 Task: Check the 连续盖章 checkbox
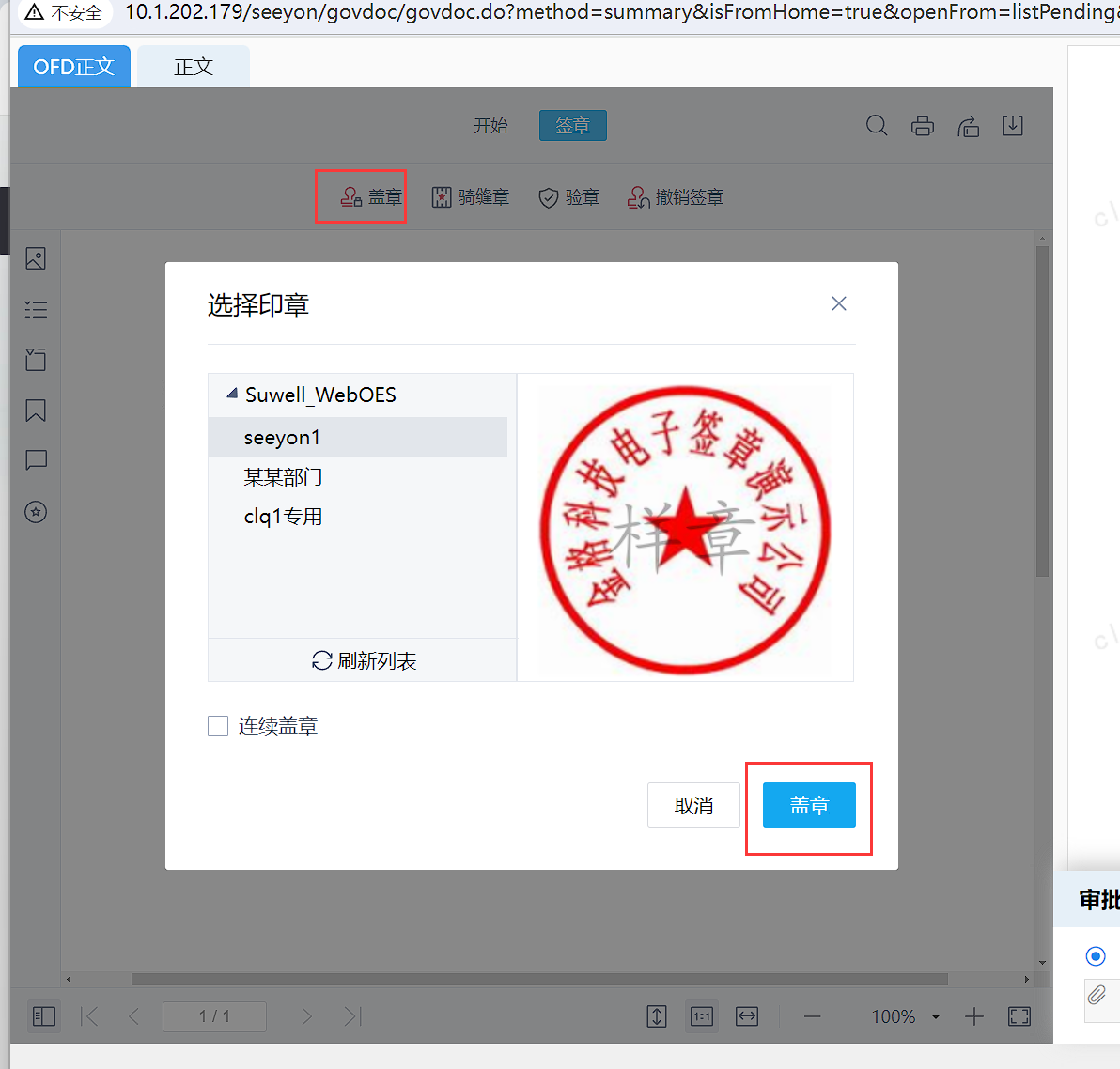pos(218,725)
